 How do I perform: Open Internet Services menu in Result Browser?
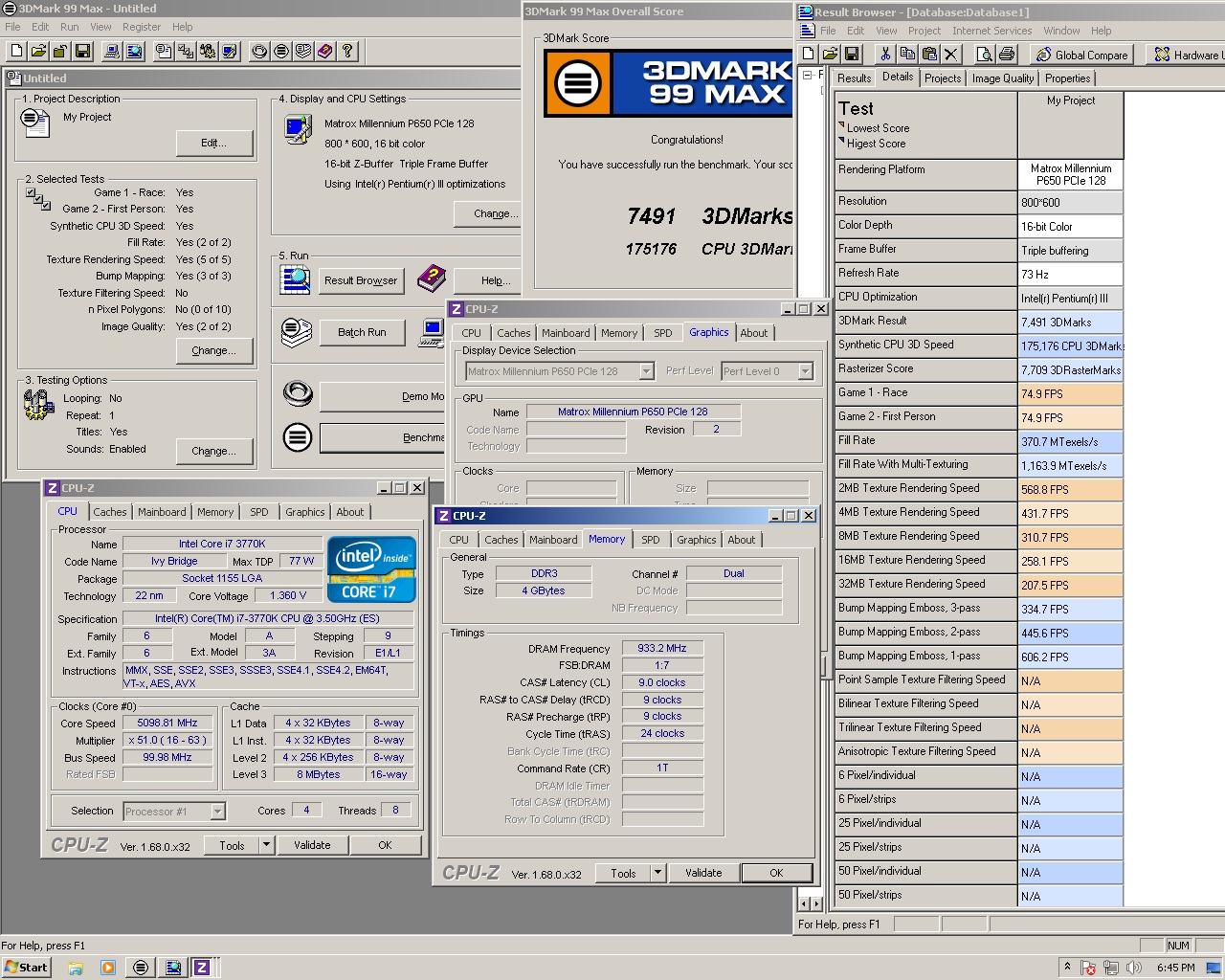click(992, 31)
